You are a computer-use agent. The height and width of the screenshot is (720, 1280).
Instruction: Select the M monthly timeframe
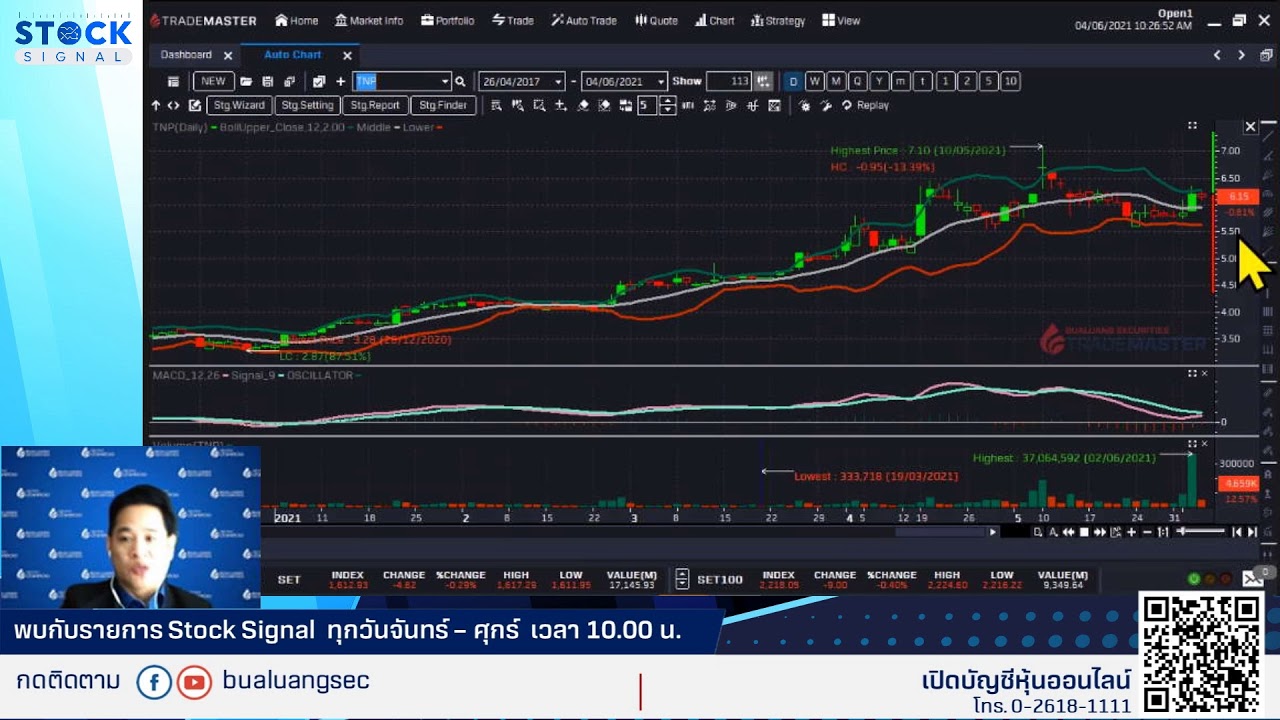(x=836, y=81)
